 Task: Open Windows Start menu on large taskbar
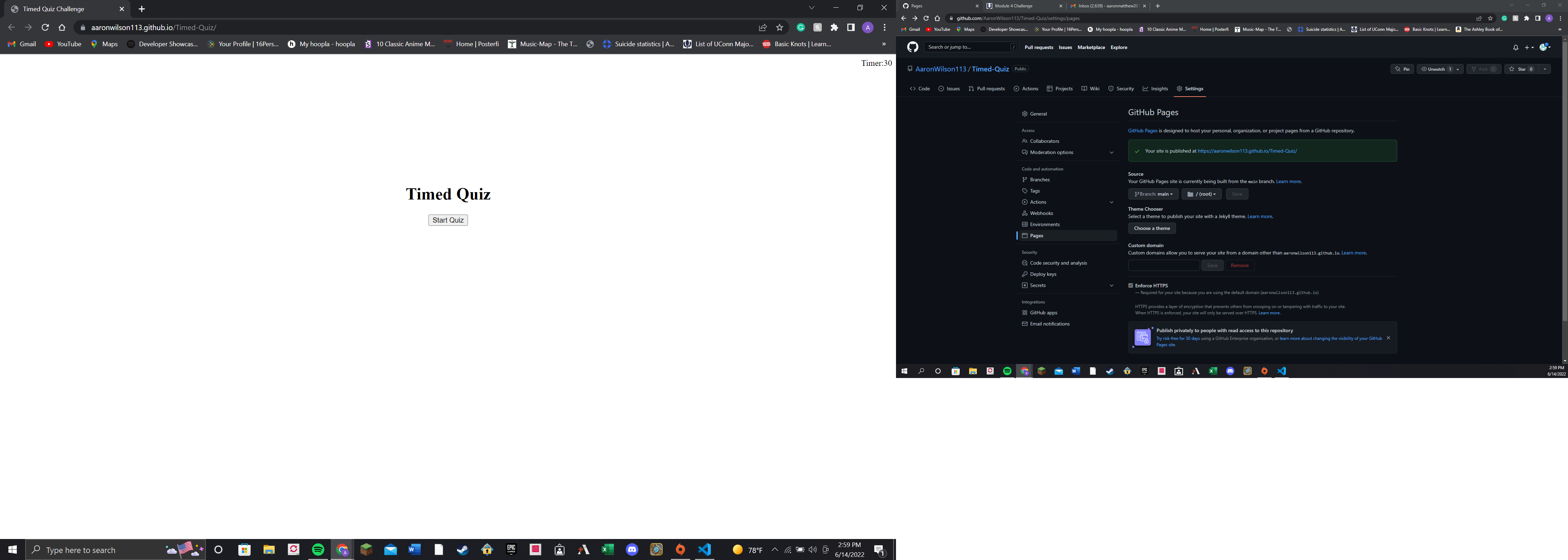coord(12,549)
